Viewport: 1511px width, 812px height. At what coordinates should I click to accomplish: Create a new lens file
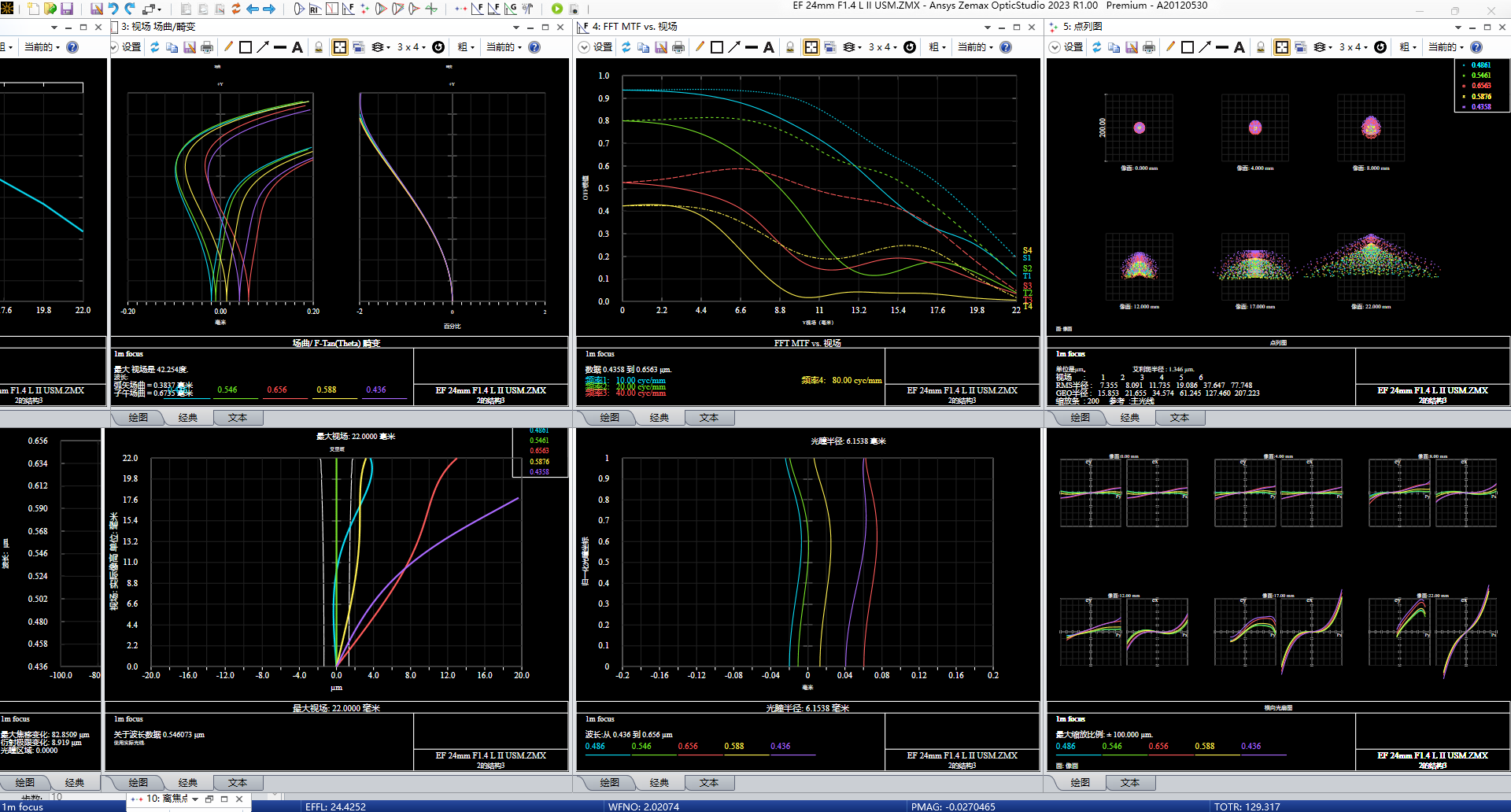tap(33, 9)
